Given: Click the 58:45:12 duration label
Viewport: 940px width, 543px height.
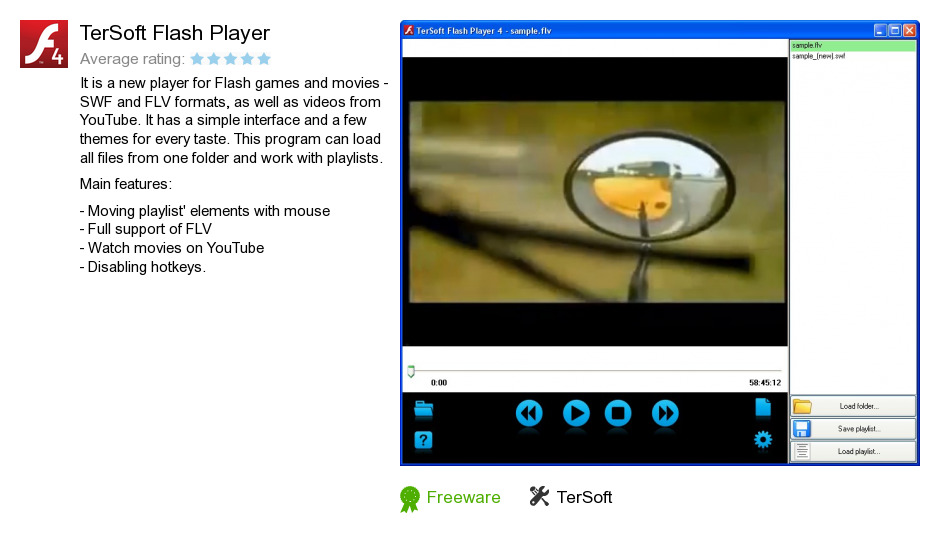Looking at the screenshot, I should tap(765, 383).
